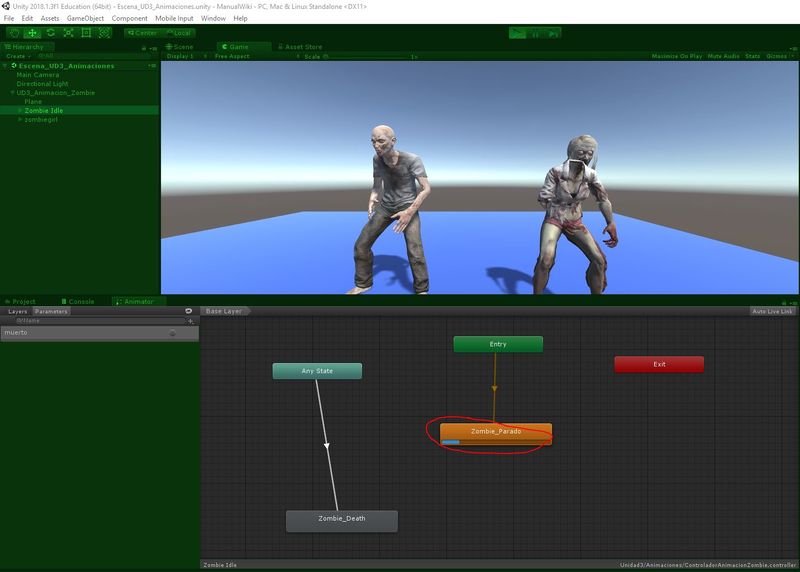This screenshot has height=572, width=800.
Task: Click the Step frame button
Action: click(553, 33)
